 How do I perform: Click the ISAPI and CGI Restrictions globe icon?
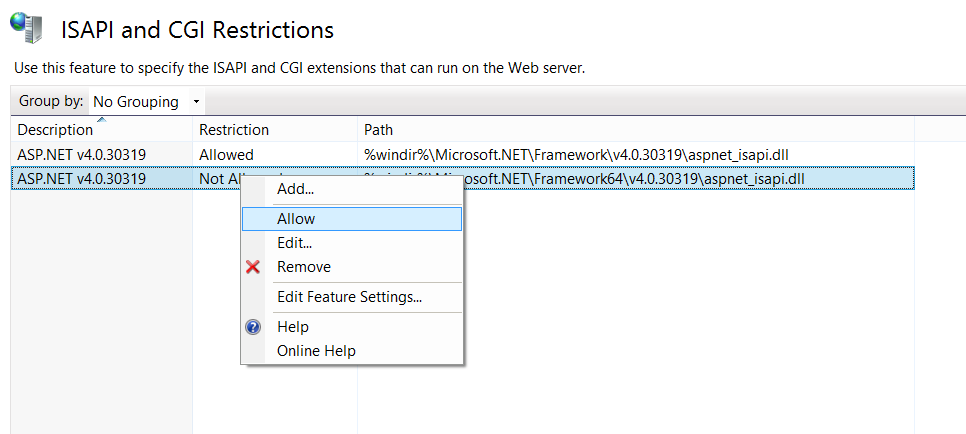pyautogui.click(x=26, y=30)
